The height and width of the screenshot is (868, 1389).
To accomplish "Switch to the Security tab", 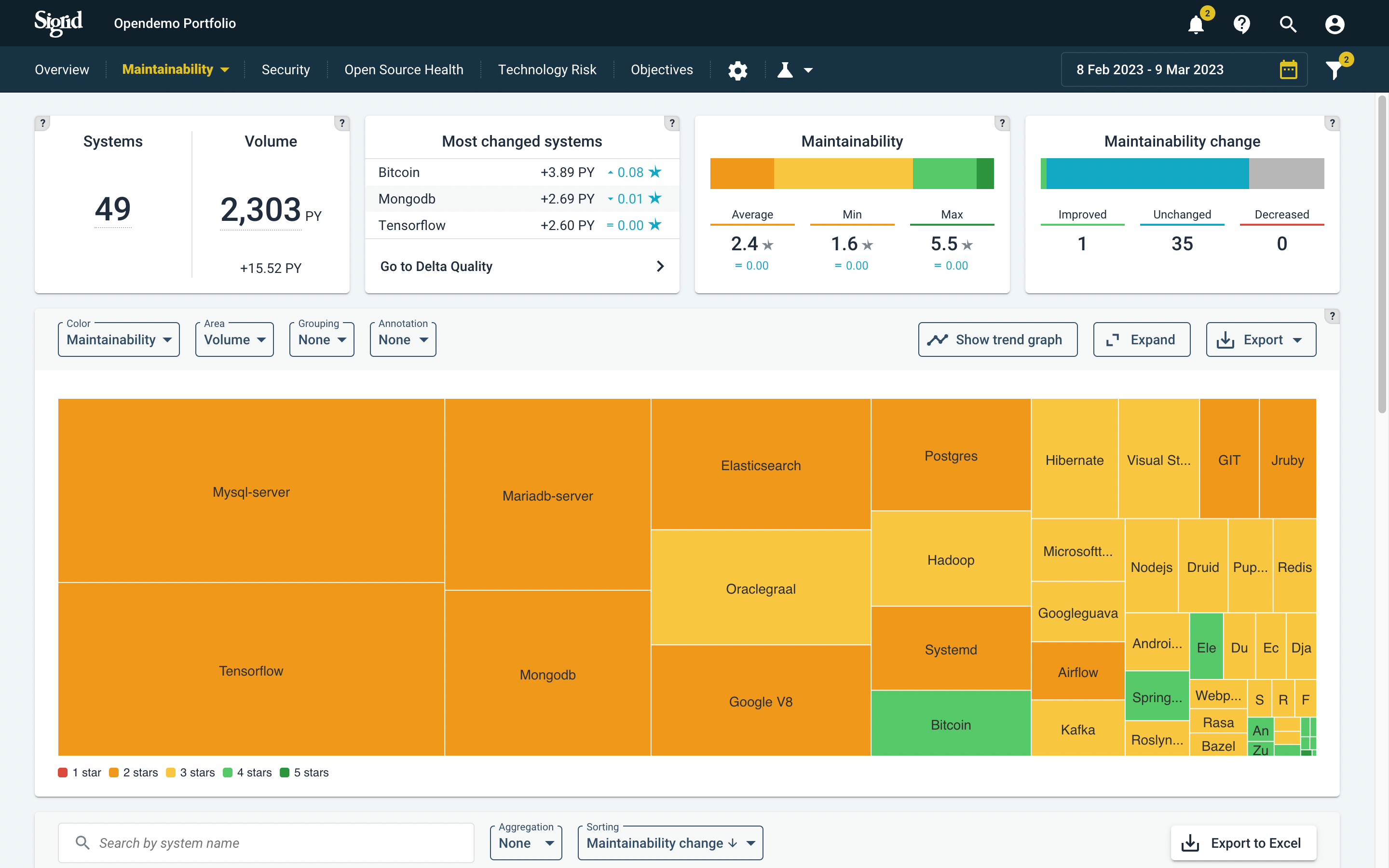I will pos(285,69).
